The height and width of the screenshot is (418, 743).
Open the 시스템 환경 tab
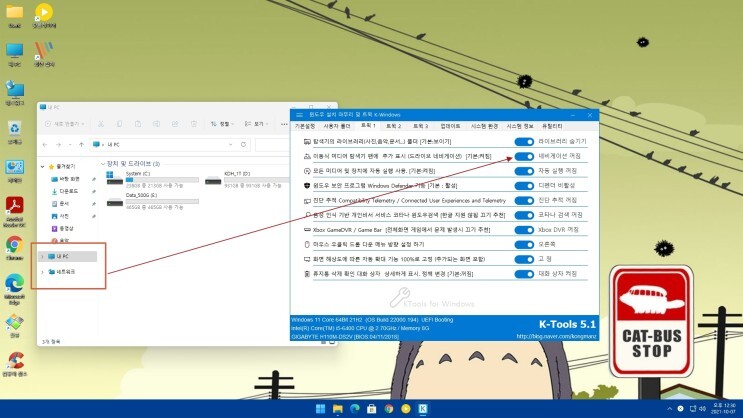pos(484,126)
